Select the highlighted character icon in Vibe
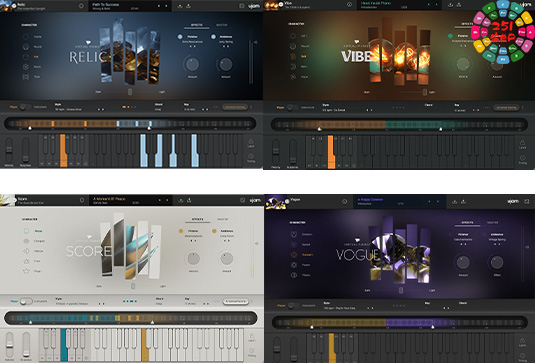 pos(293,56)
